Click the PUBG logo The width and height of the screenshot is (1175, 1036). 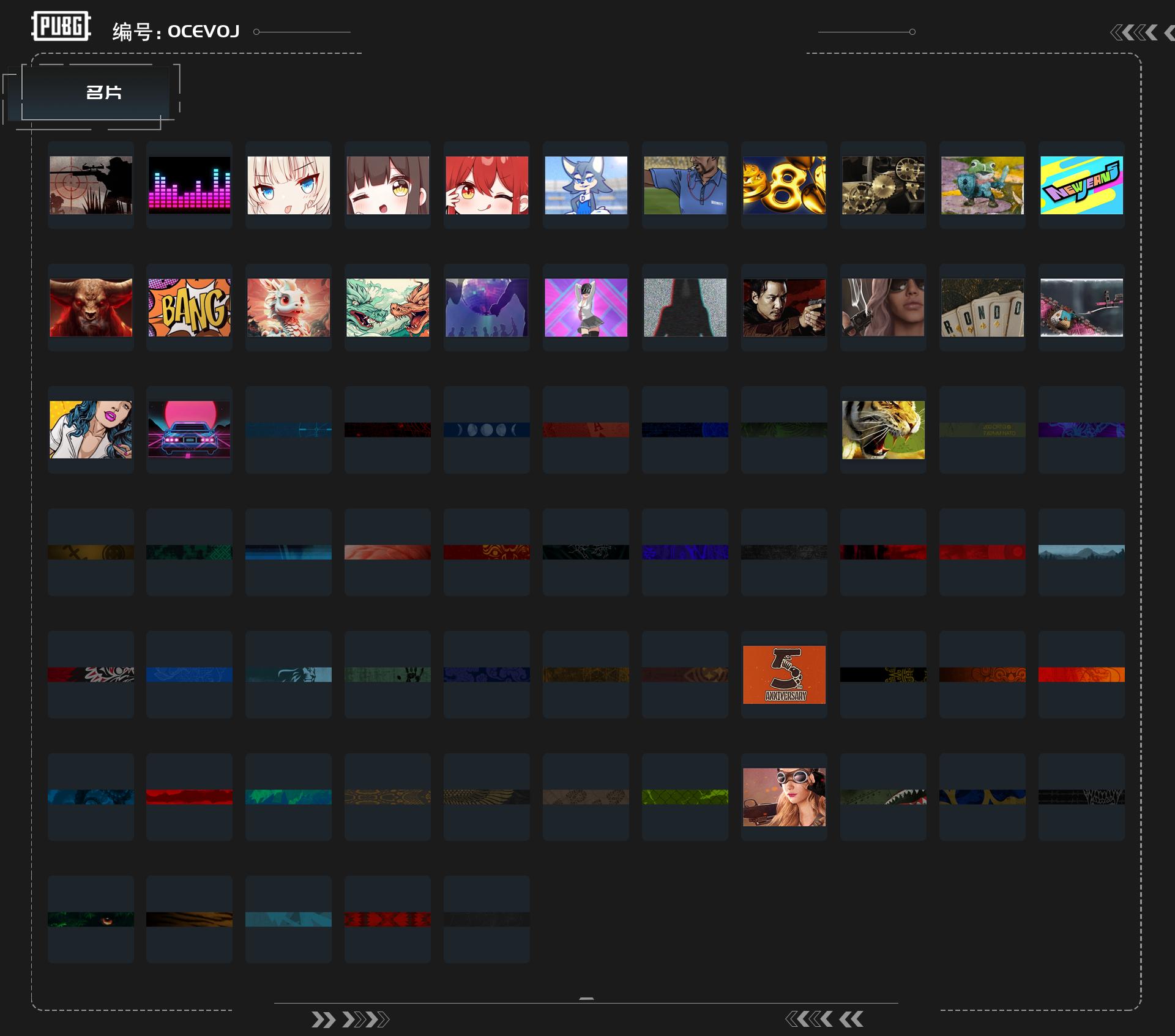coord(61,26)
